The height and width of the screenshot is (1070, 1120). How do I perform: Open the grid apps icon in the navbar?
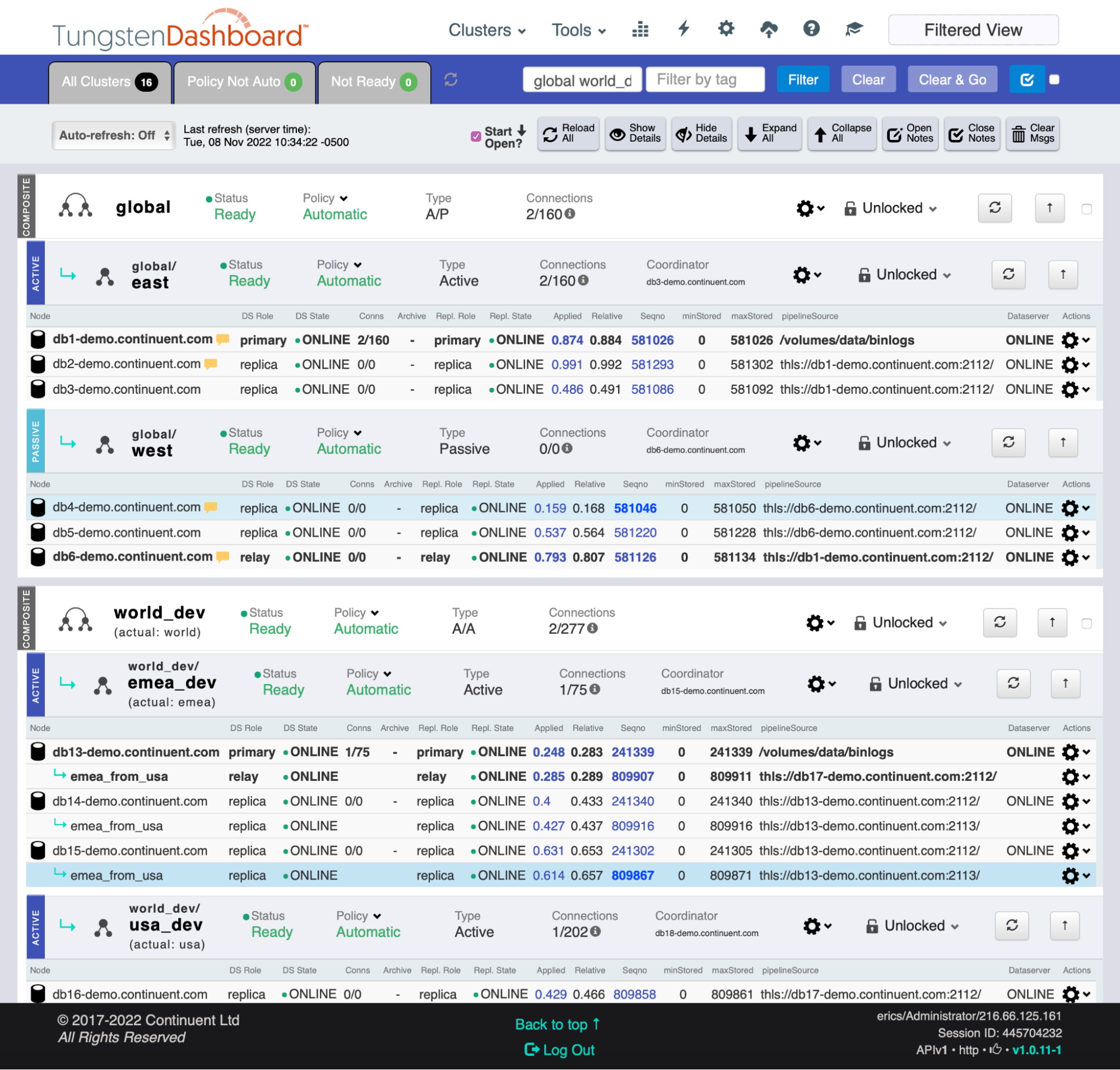[x=640, y=30]
